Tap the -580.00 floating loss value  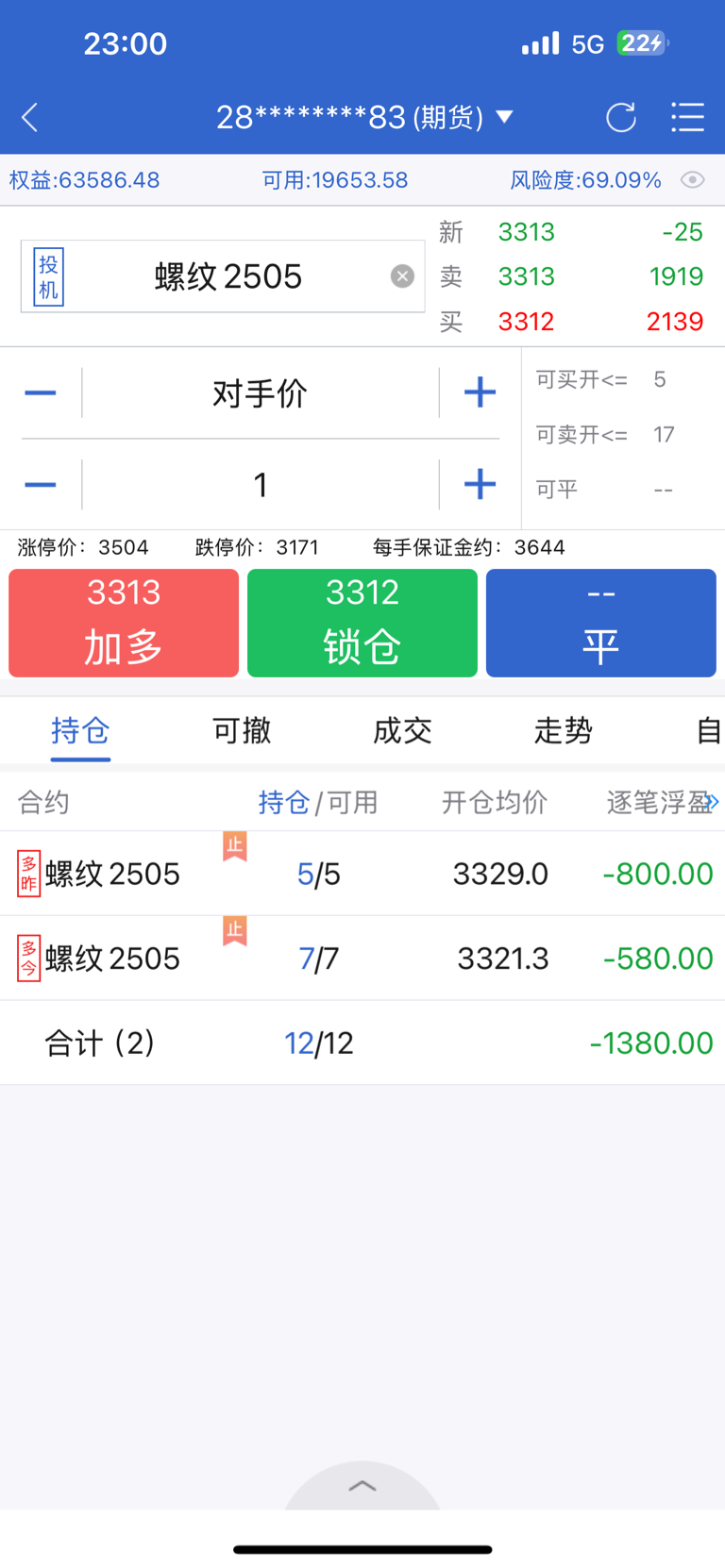pos(658,959)
